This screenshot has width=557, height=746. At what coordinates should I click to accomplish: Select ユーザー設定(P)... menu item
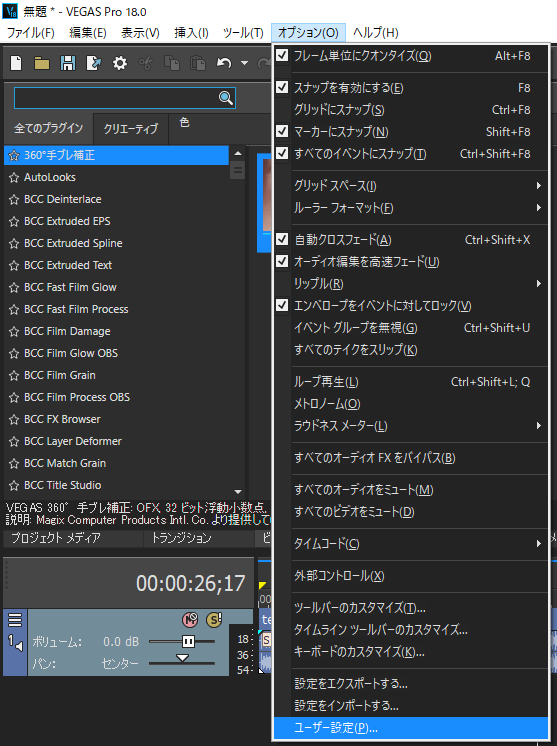tap(411, 728)
